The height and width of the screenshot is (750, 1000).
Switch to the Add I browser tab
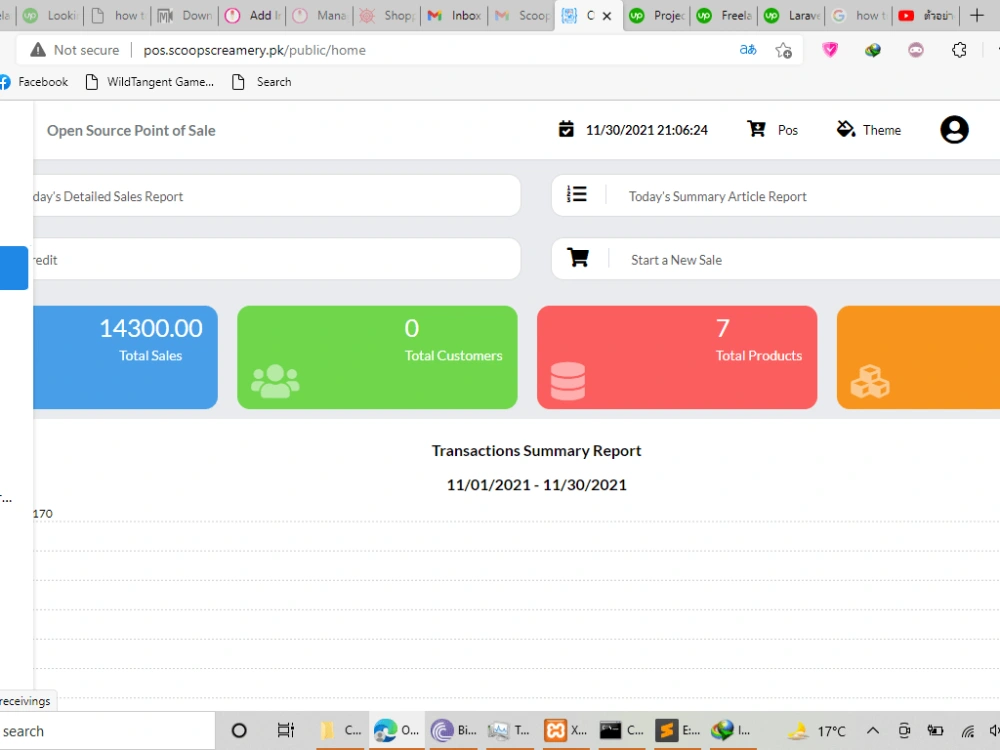(253, 15)
